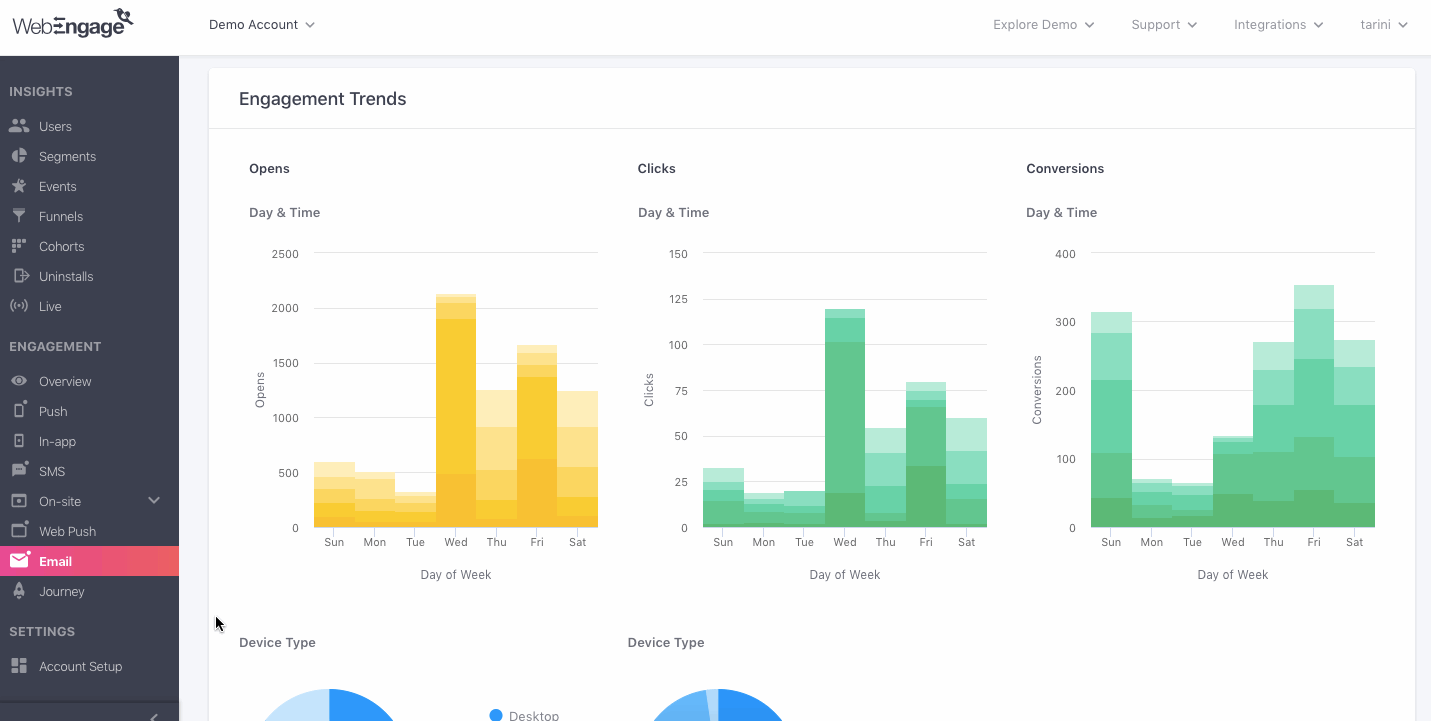Open engagement Overview
Screen dimensions: 1431x721
pyautogui.click(x=65, y=382)
